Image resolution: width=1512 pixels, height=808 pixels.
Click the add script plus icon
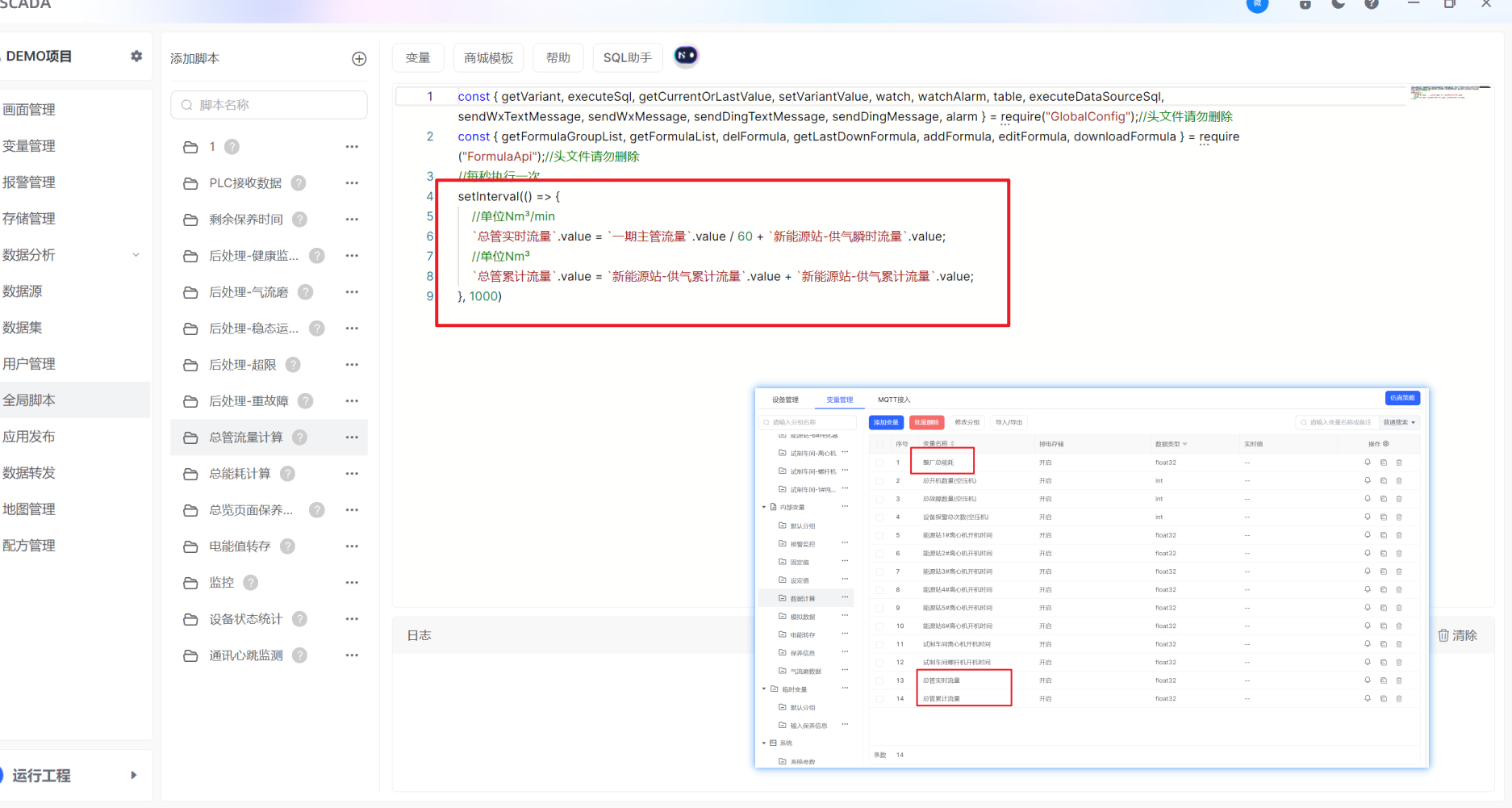(x=359, y=59)
